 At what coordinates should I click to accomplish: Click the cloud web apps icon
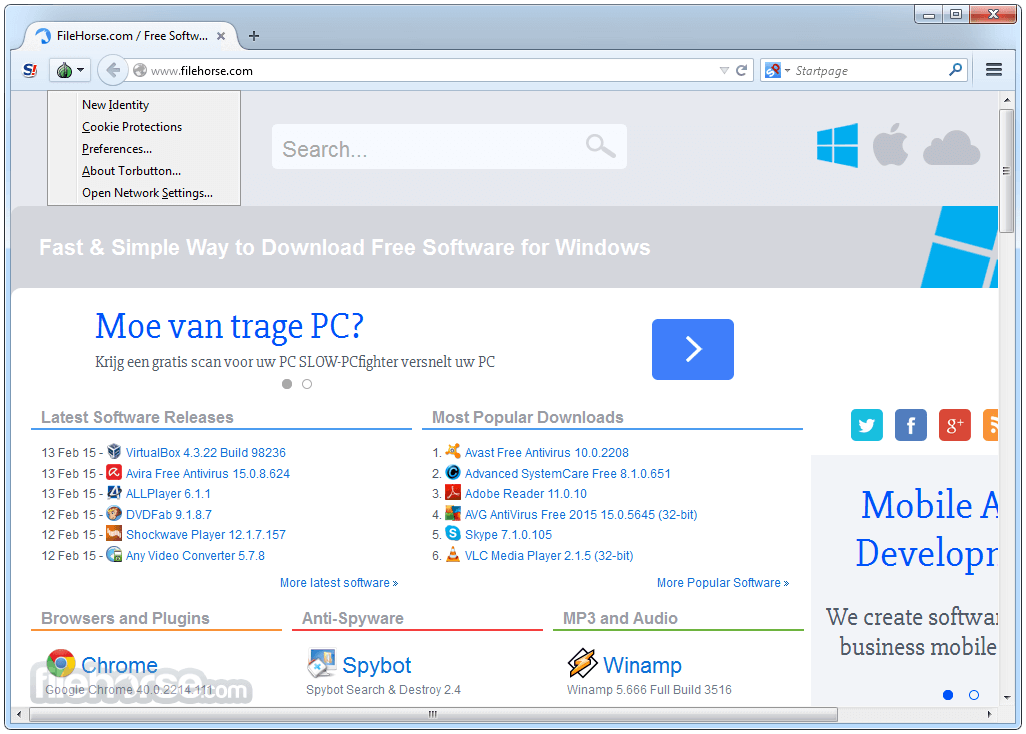point(951,147)
